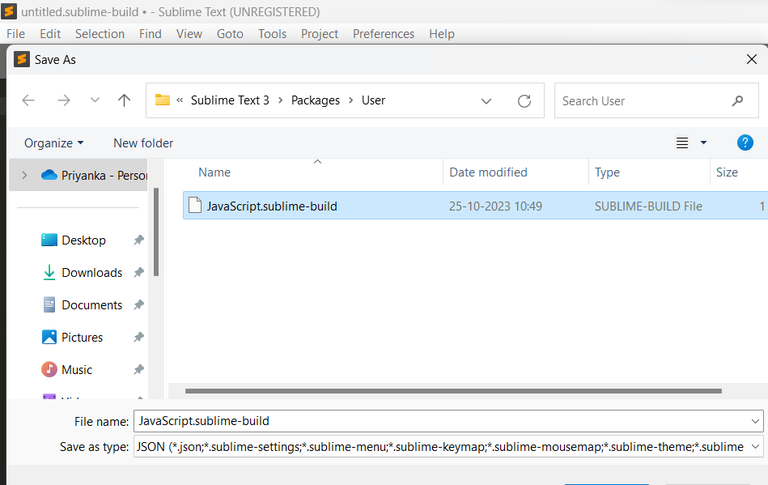Click the Forward navigation arrow
Image resolution: width=768 pixels, height=485 pixels.
[x=64, y=100]
